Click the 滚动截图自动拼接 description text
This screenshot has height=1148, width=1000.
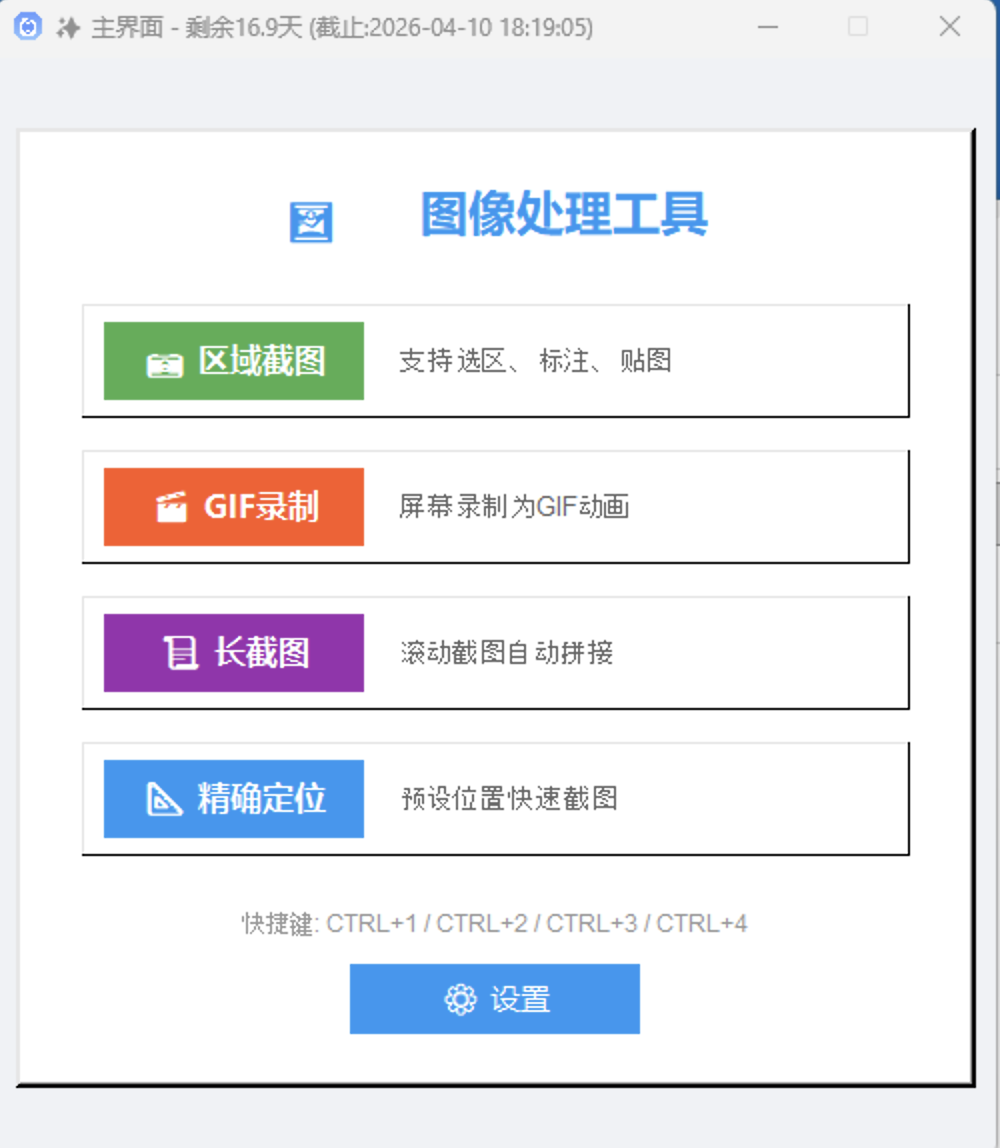point(506,653)
